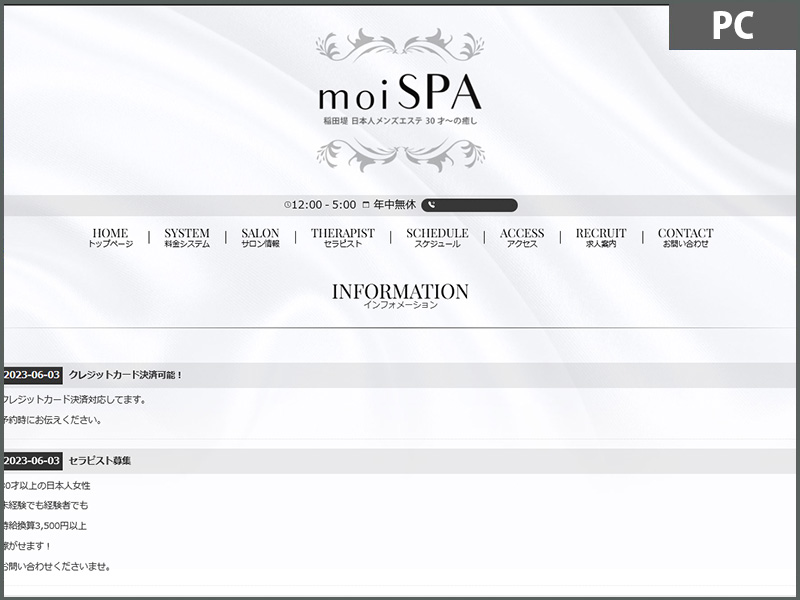View the THERAPIST page
This screenshot has height=600, width=800.
[342, 237]
